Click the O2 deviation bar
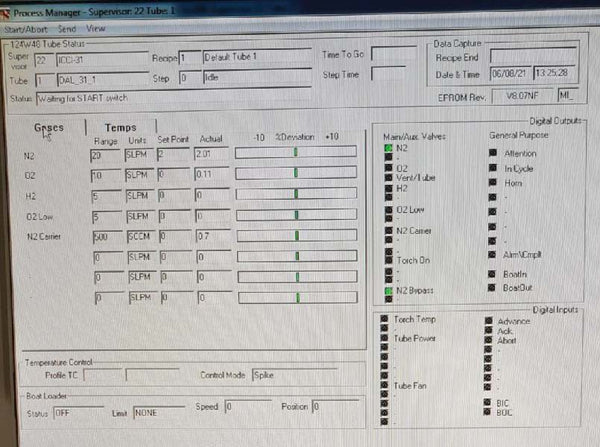 [x=296, y=173]
